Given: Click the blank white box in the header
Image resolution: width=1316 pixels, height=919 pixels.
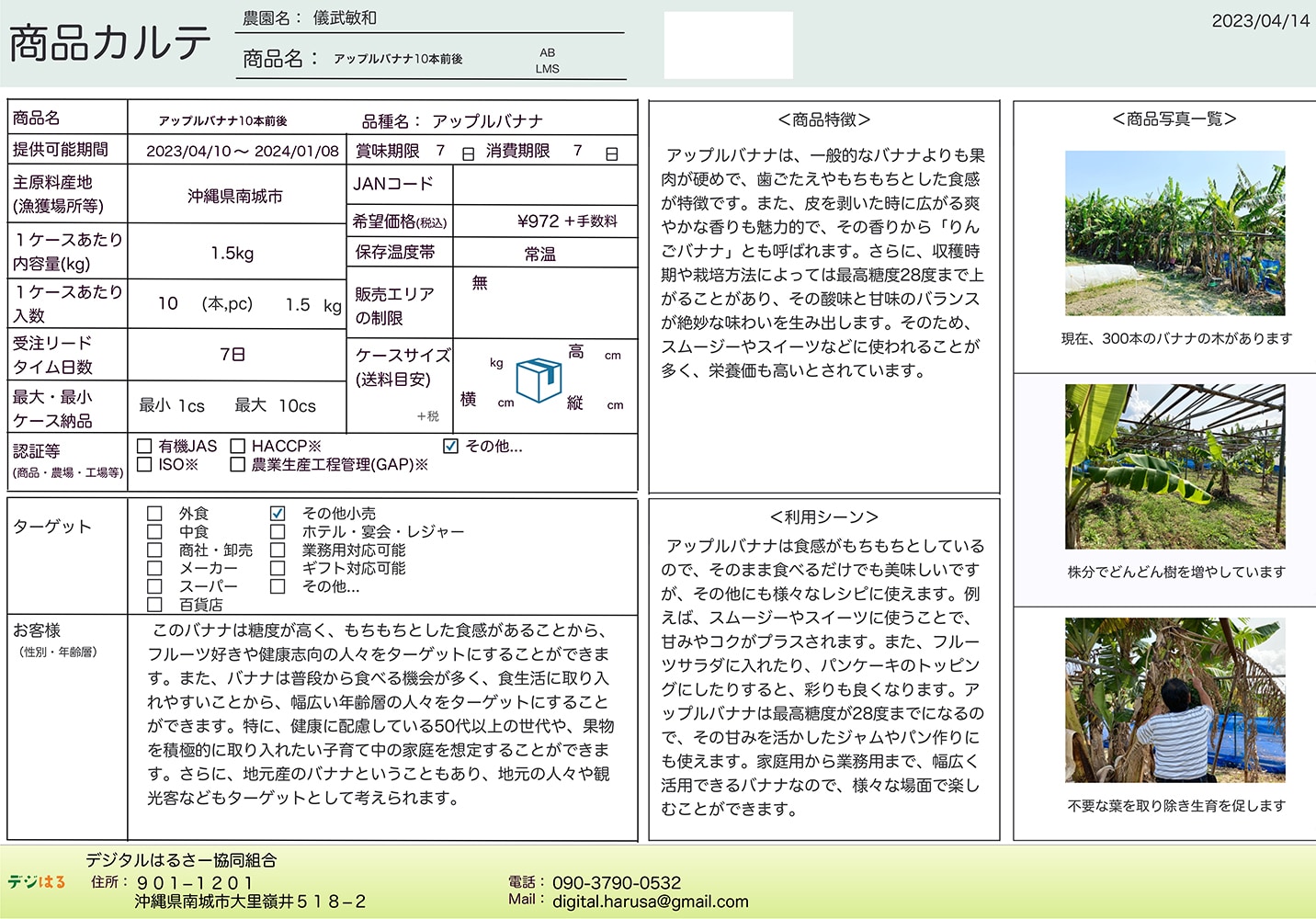Looking at the screenshot, I should (728, 45).
